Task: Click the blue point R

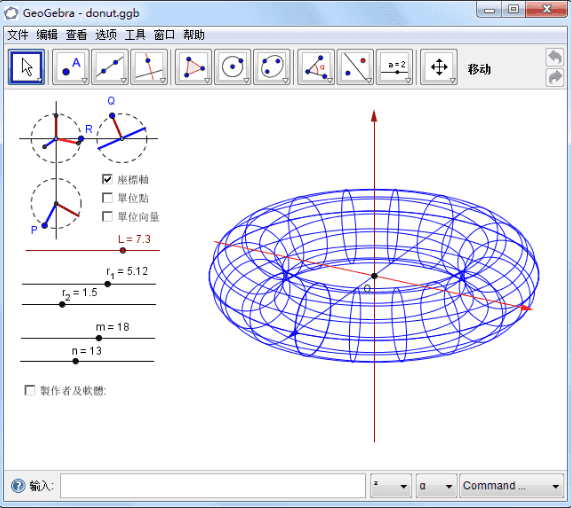Action: (81, 139)
